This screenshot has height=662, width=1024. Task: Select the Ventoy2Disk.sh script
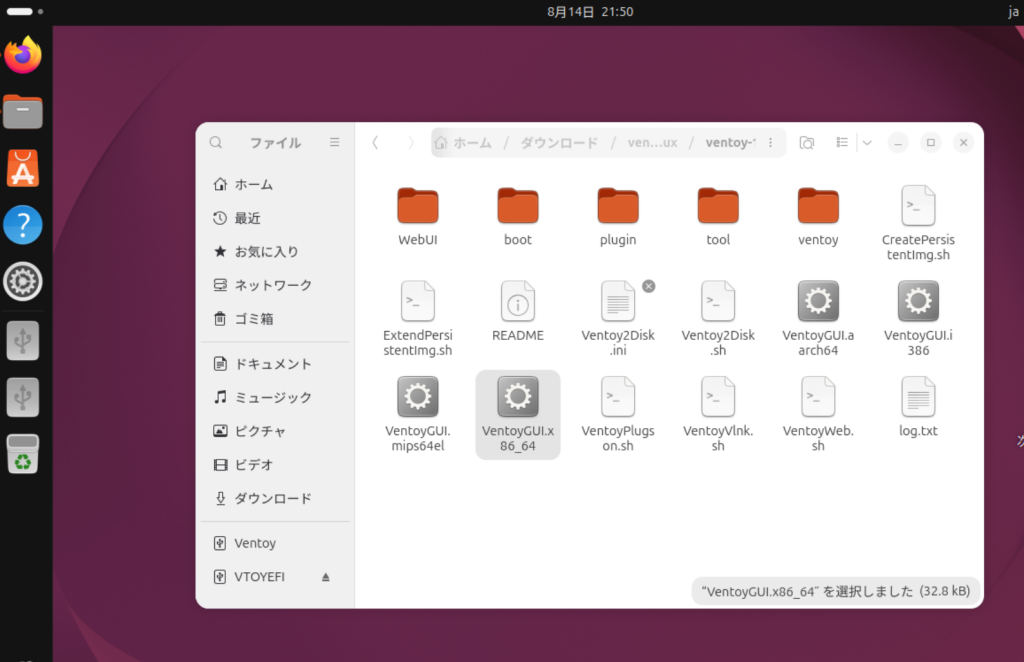click(x=718, y=319)
